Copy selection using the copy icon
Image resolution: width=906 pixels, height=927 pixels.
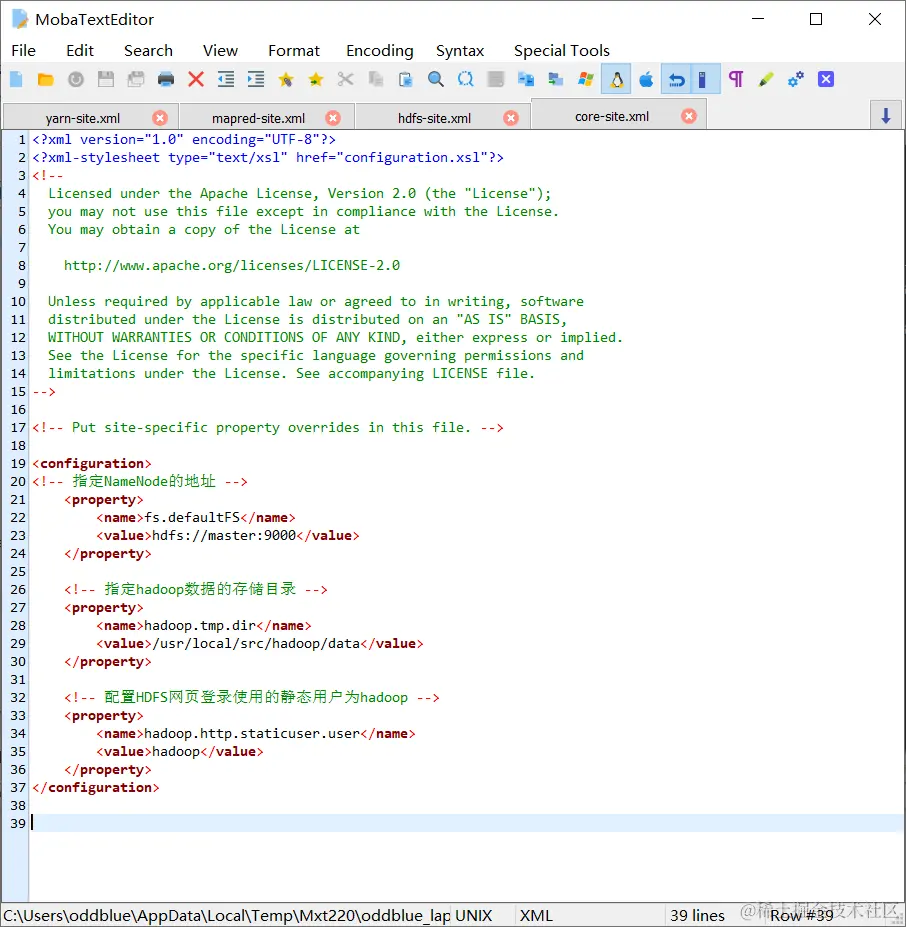pos(376,79)
